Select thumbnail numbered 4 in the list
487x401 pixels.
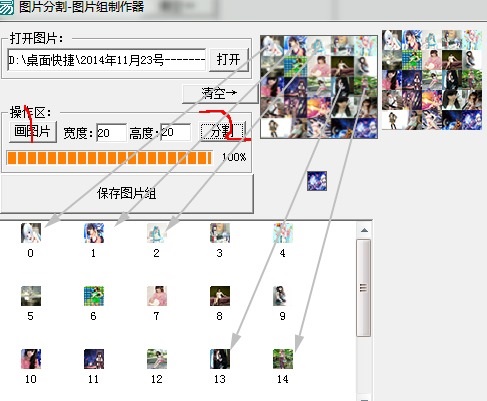point(283,233)
